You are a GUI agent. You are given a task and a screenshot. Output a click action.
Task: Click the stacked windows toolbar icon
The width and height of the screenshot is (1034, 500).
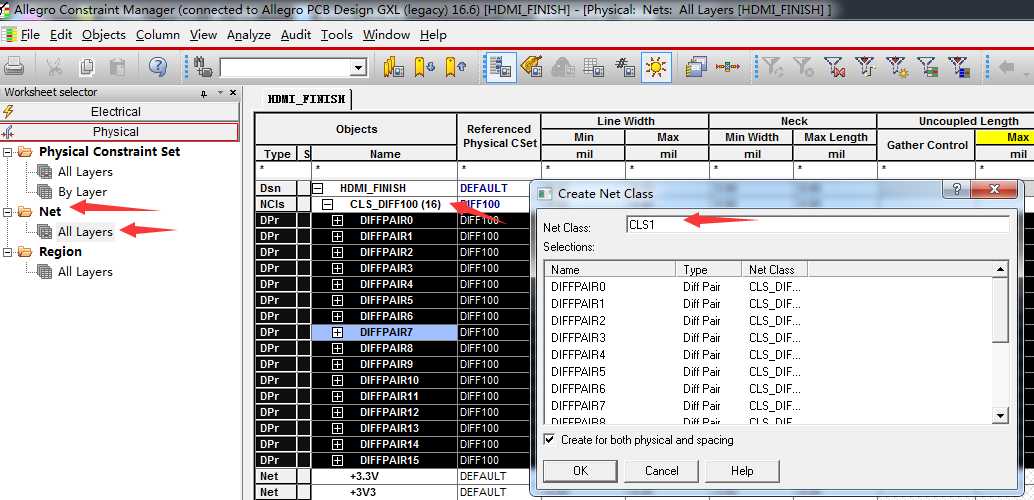[x=696, y=67]
